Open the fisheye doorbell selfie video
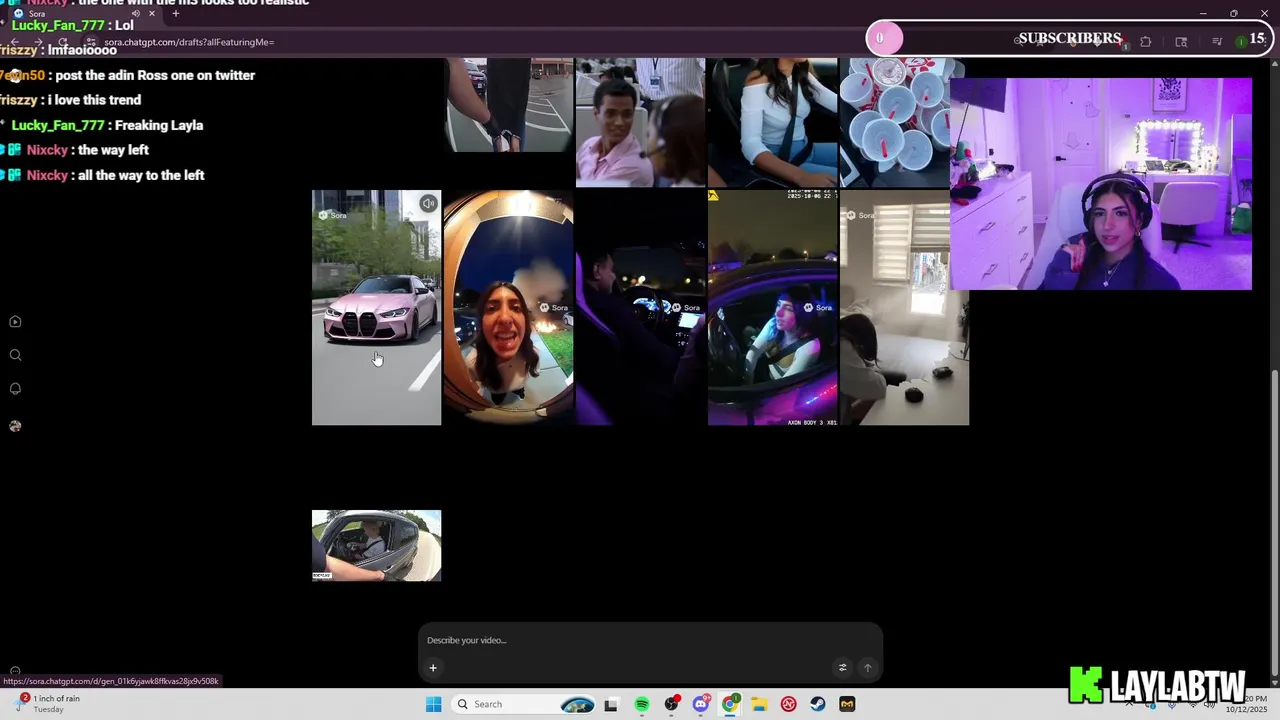The image size is (1280, 720). coord(508,307)
